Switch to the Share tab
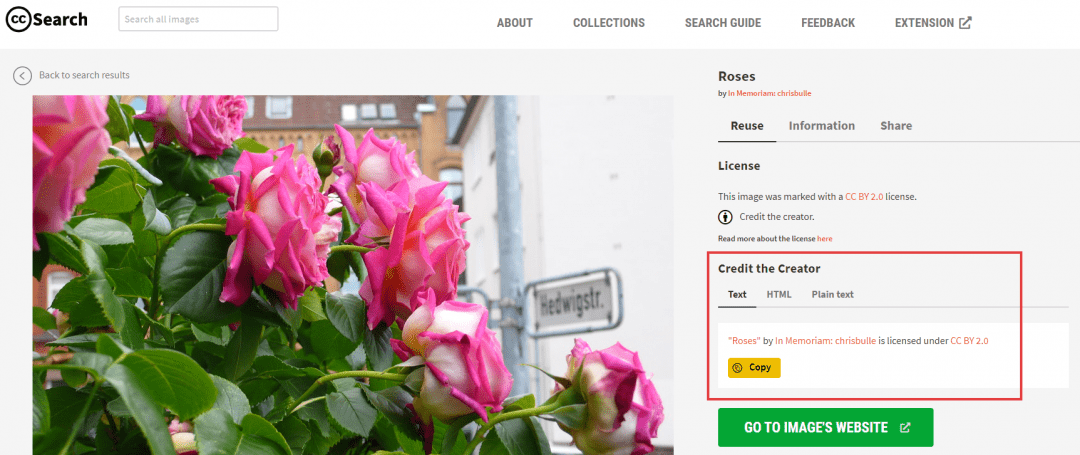 [x=895, y=126]
